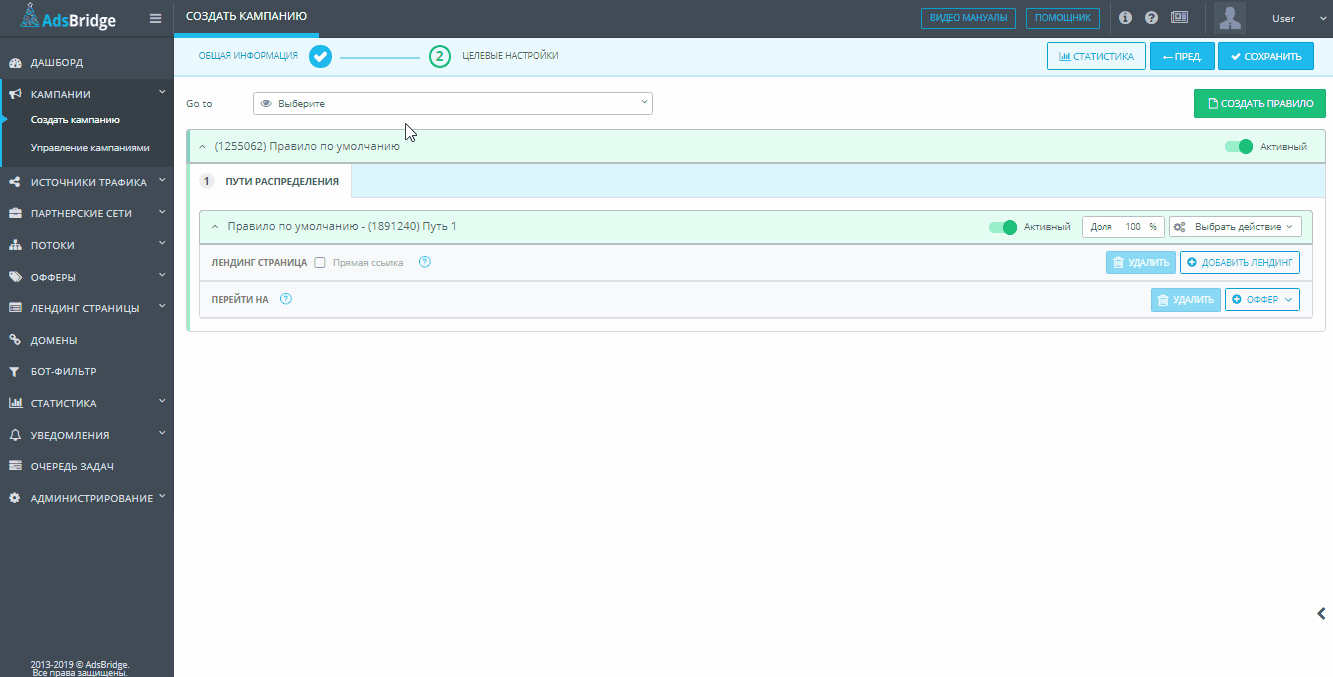Click the Статистика bar chart icon
The width and height of the screenshot is (1333, 677).
[x=15, y=403]
